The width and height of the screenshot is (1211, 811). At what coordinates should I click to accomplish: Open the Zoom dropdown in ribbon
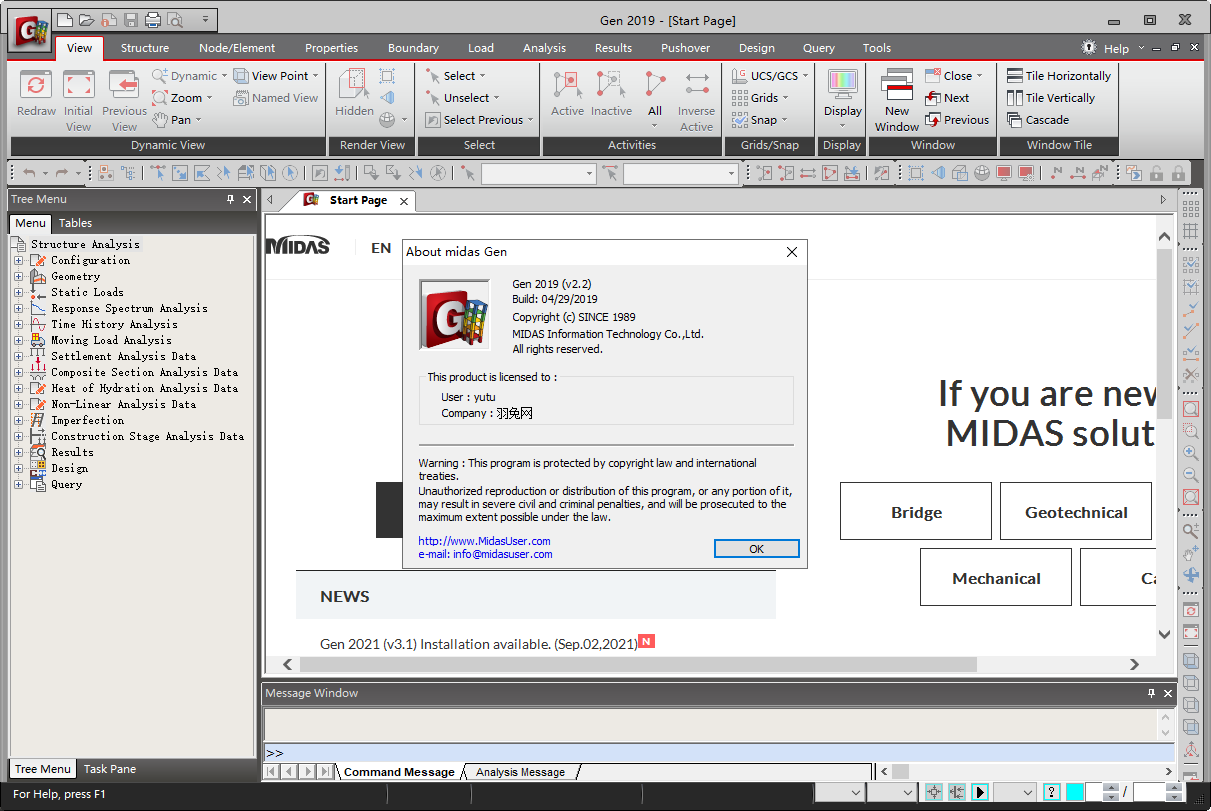(x=184, y=98)
